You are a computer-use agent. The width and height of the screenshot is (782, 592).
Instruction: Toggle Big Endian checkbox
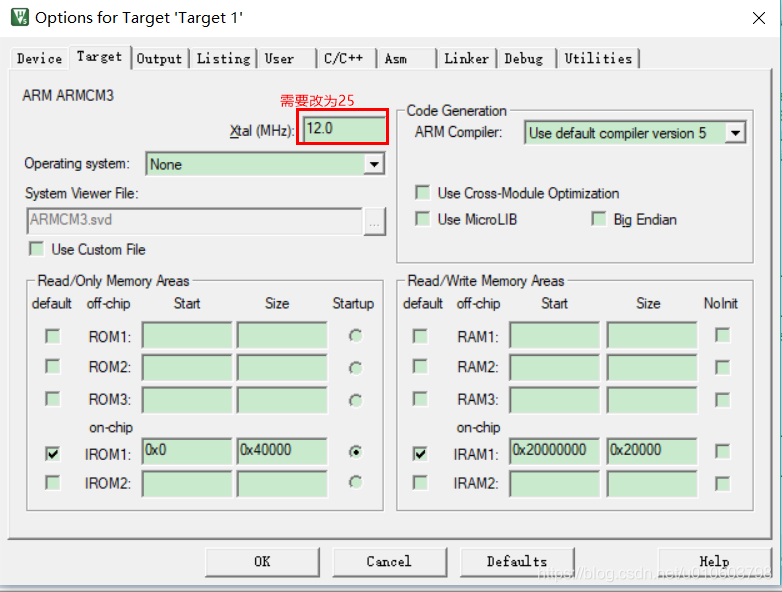click(x=598, y=219)
